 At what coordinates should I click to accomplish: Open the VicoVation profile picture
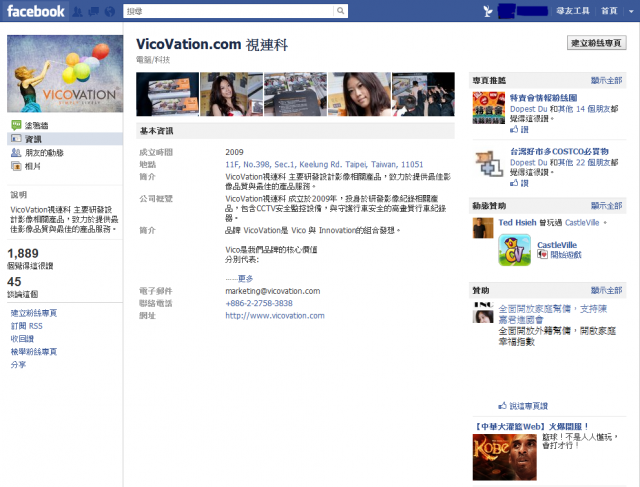point(65,73)
